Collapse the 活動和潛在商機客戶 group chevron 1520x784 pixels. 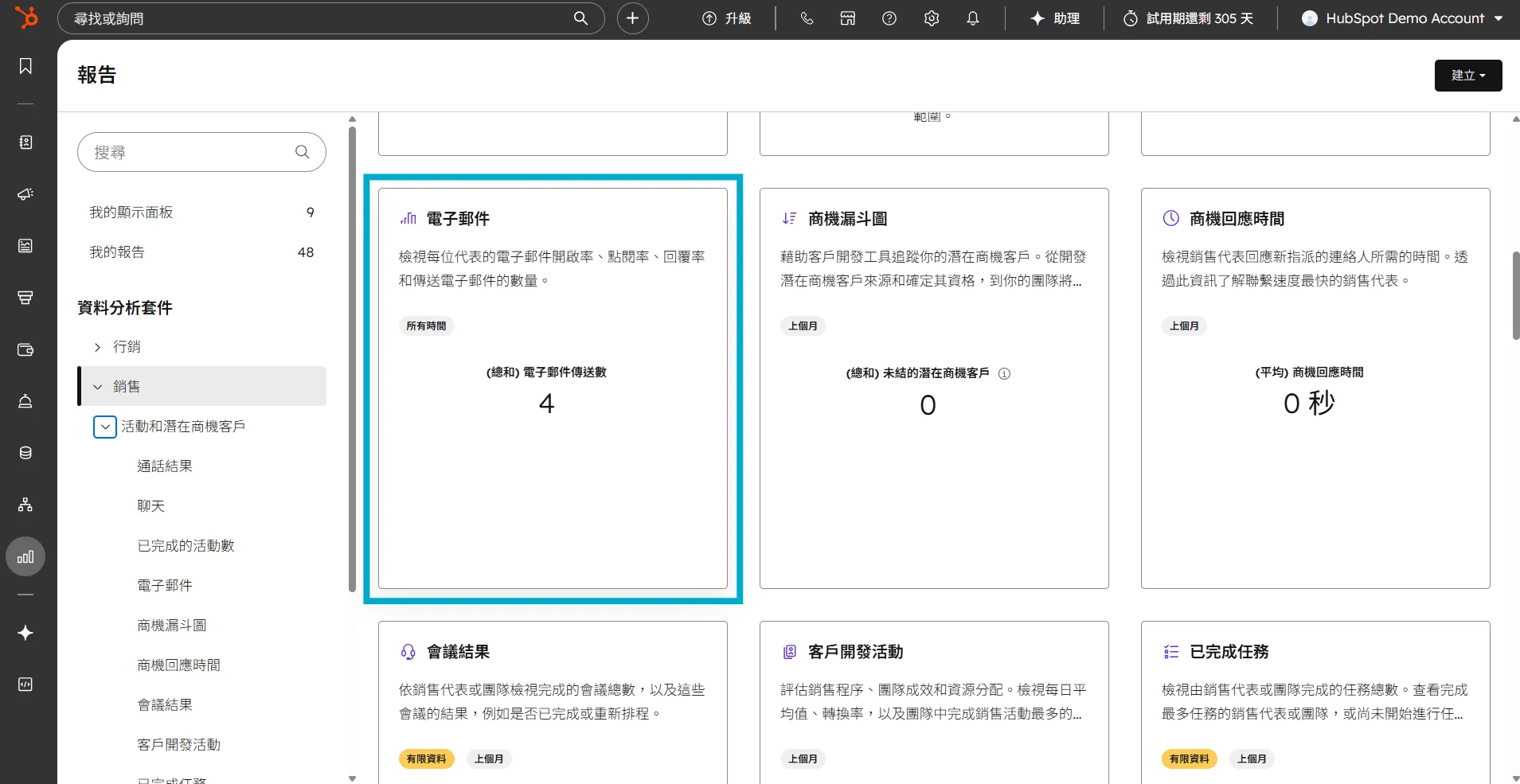[105, 427]
